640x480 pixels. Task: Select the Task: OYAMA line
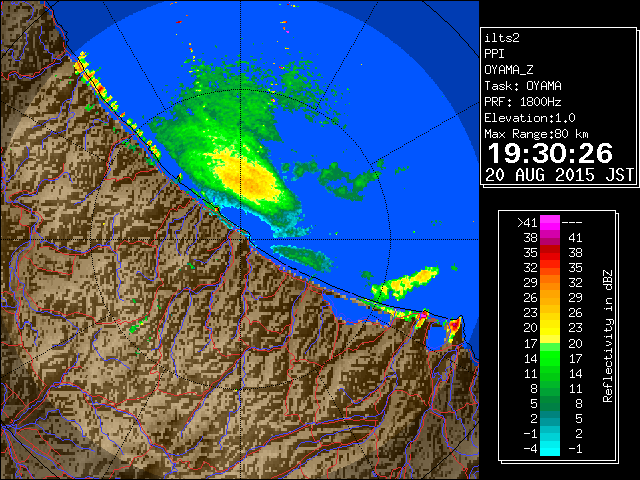523,86
